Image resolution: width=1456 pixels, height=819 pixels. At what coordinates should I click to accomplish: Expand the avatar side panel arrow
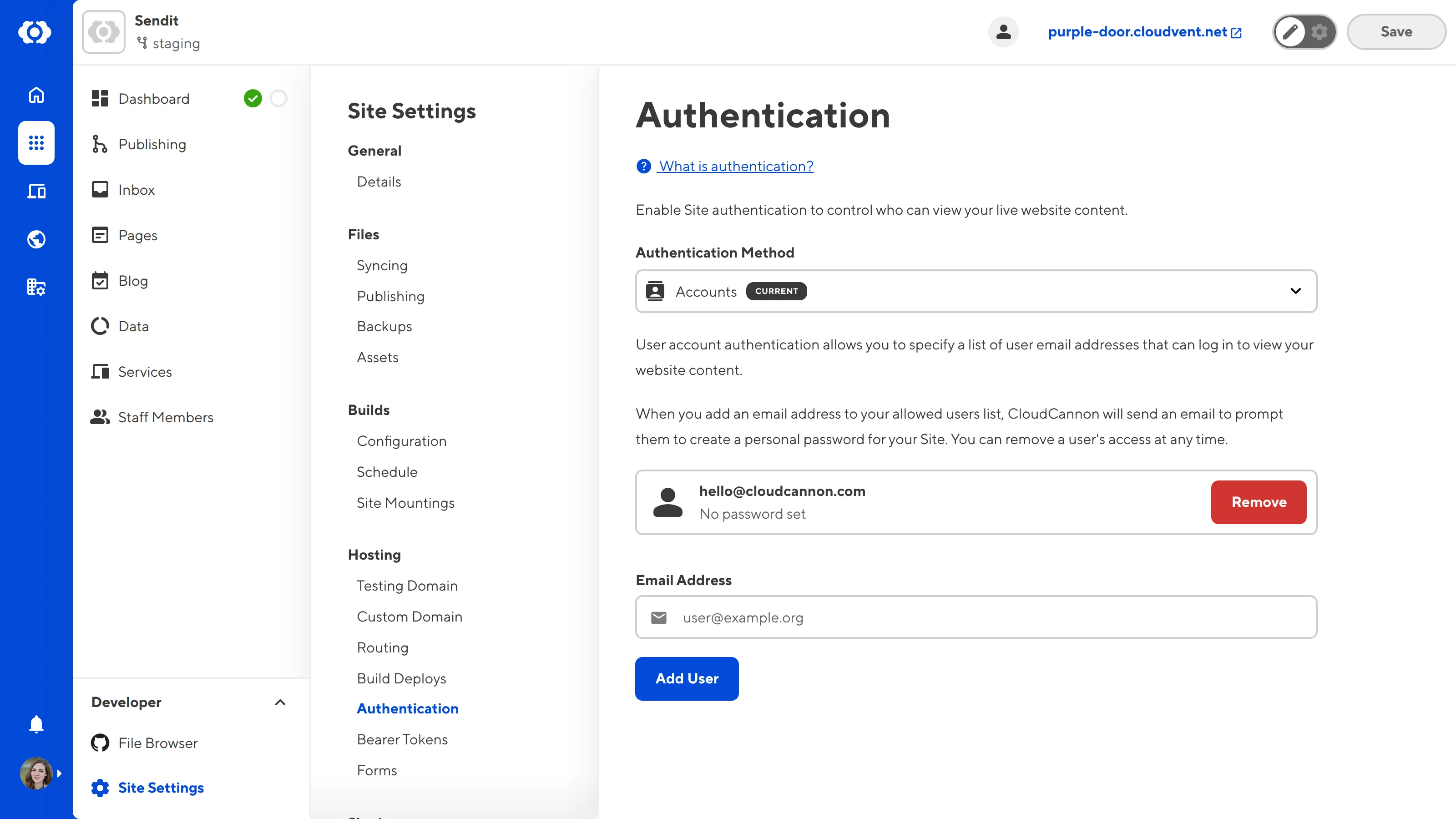tap(61, 773)
